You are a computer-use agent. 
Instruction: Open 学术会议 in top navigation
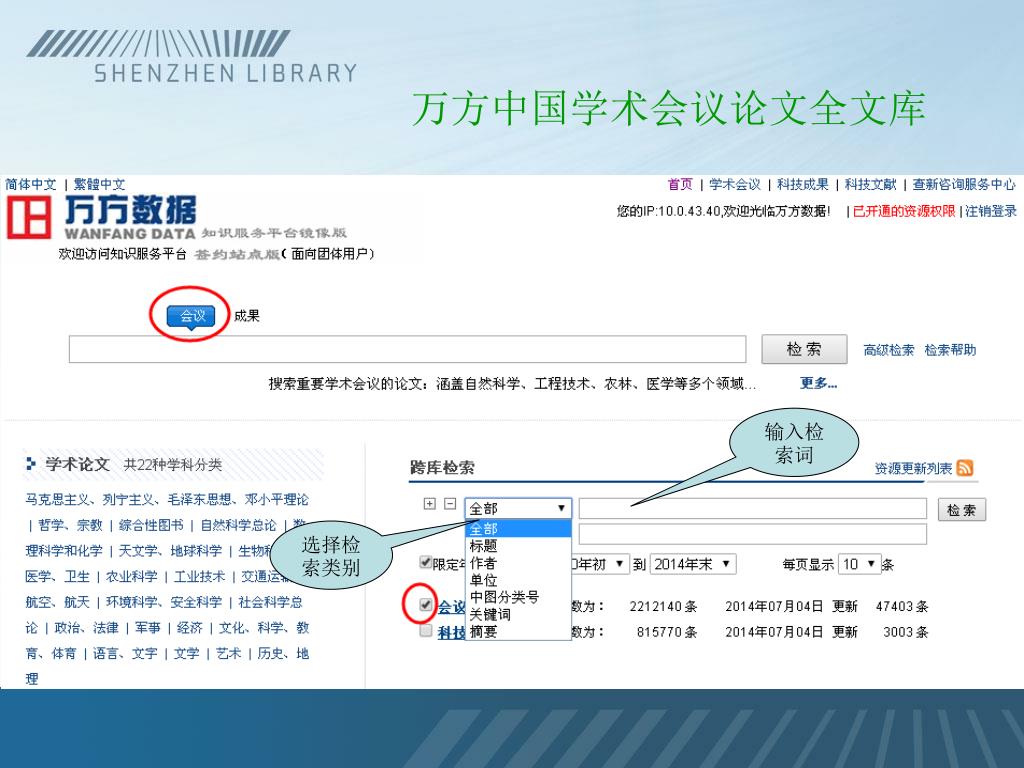[x=735, y=185]
